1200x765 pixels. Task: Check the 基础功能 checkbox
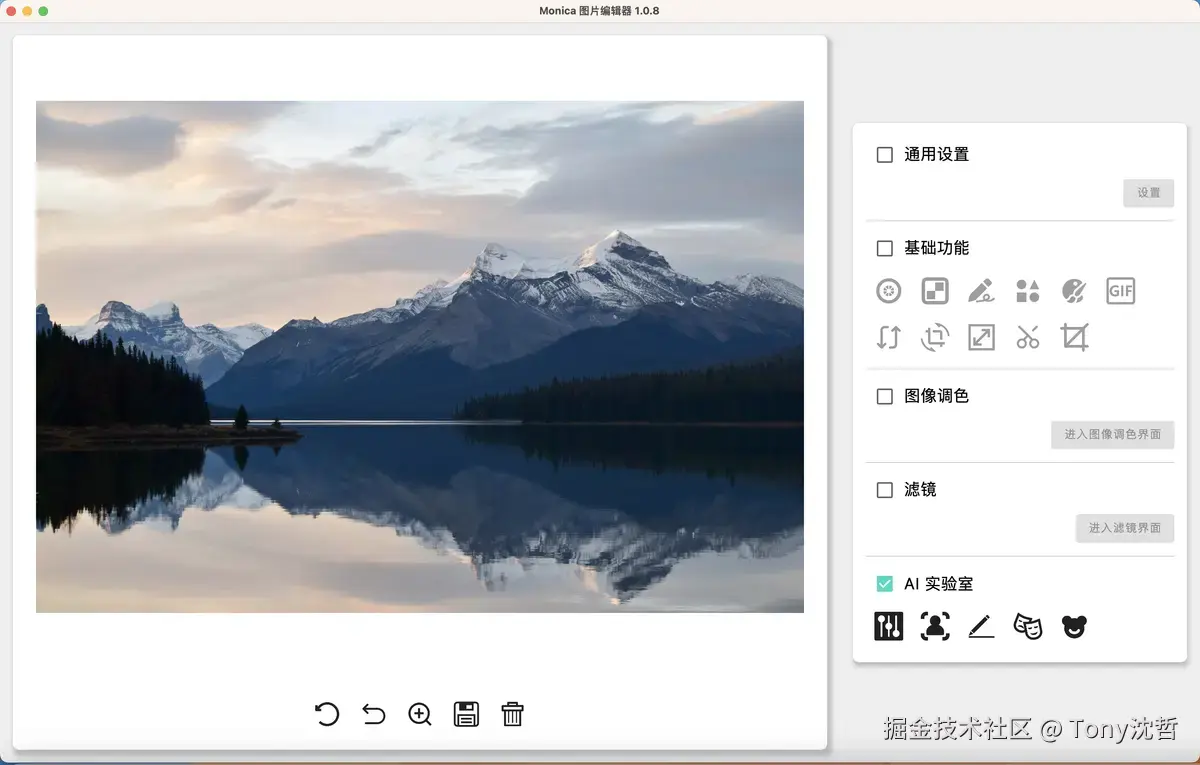pos(884,248)
